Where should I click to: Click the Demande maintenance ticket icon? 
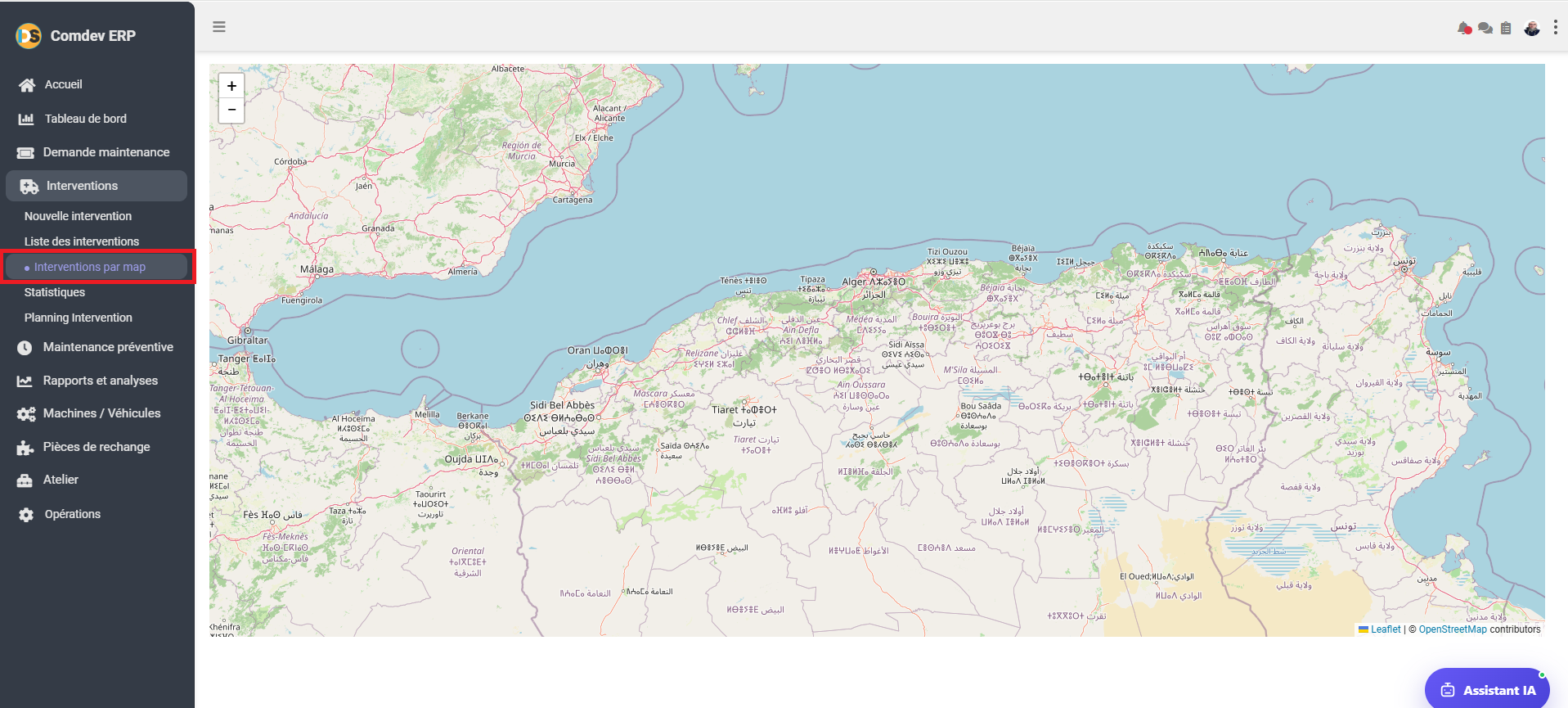click(26, 153)
